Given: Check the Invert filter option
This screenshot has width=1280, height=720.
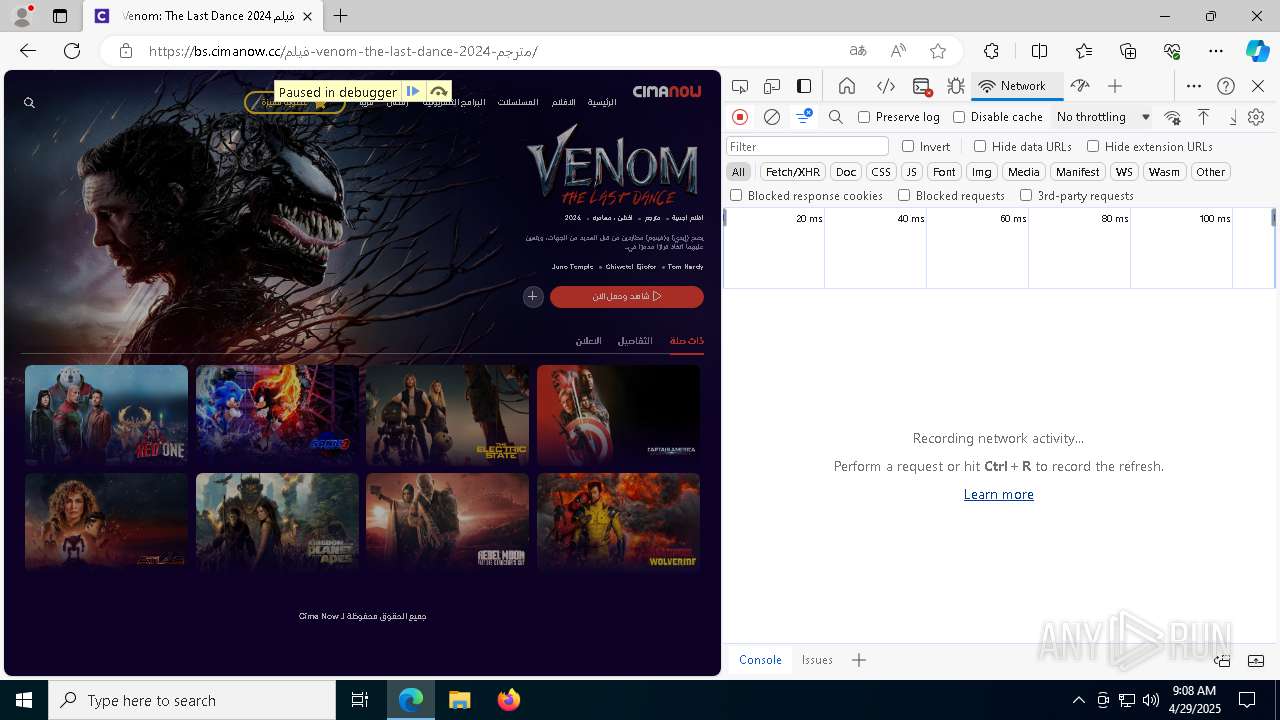Looking at the screenshot, I should (908, 146).
